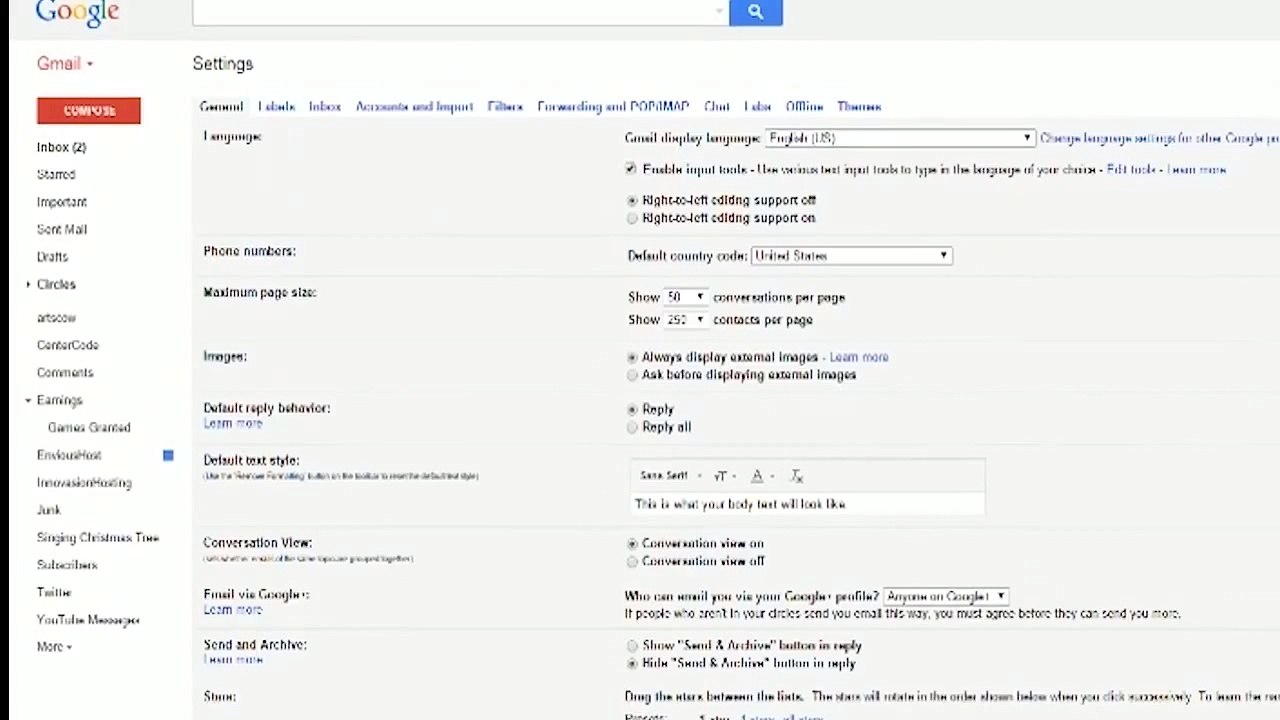The height and width of the screenshot is (720, 1280).
Task: Switch to the Inbox settings tab
Action: [x=325, y=106]
